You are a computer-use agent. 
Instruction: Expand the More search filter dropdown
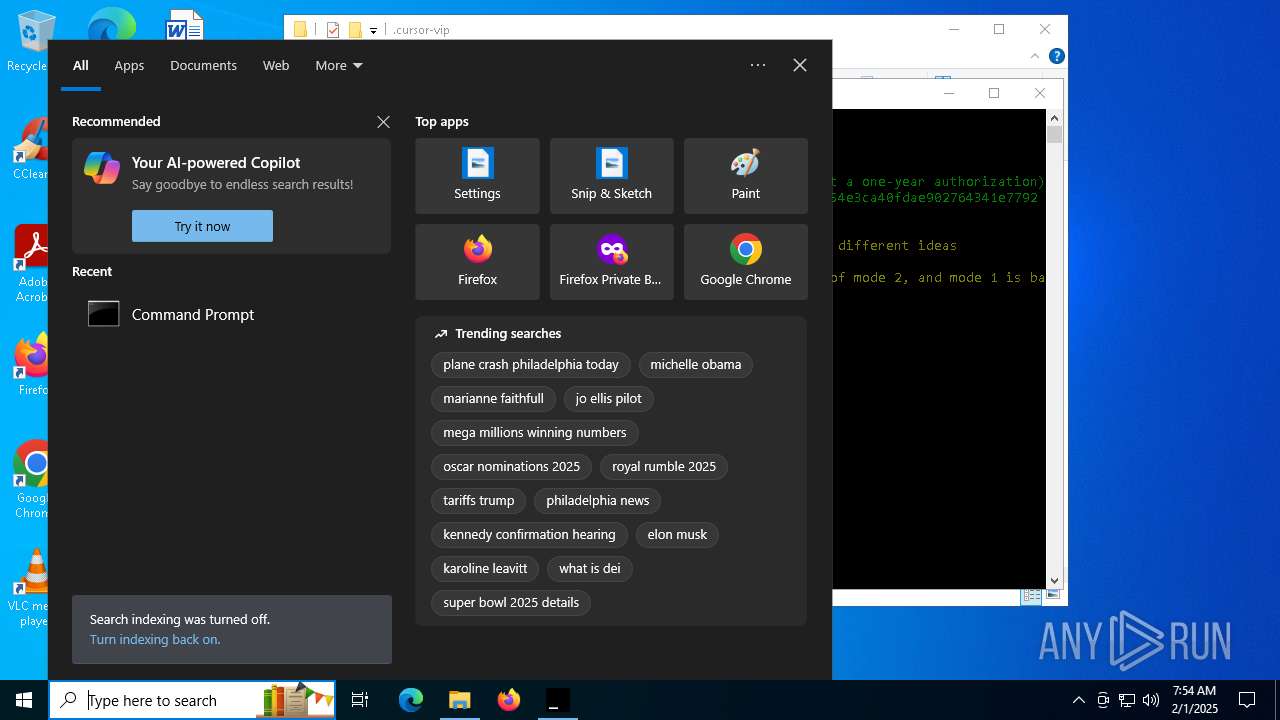(339, 65)
